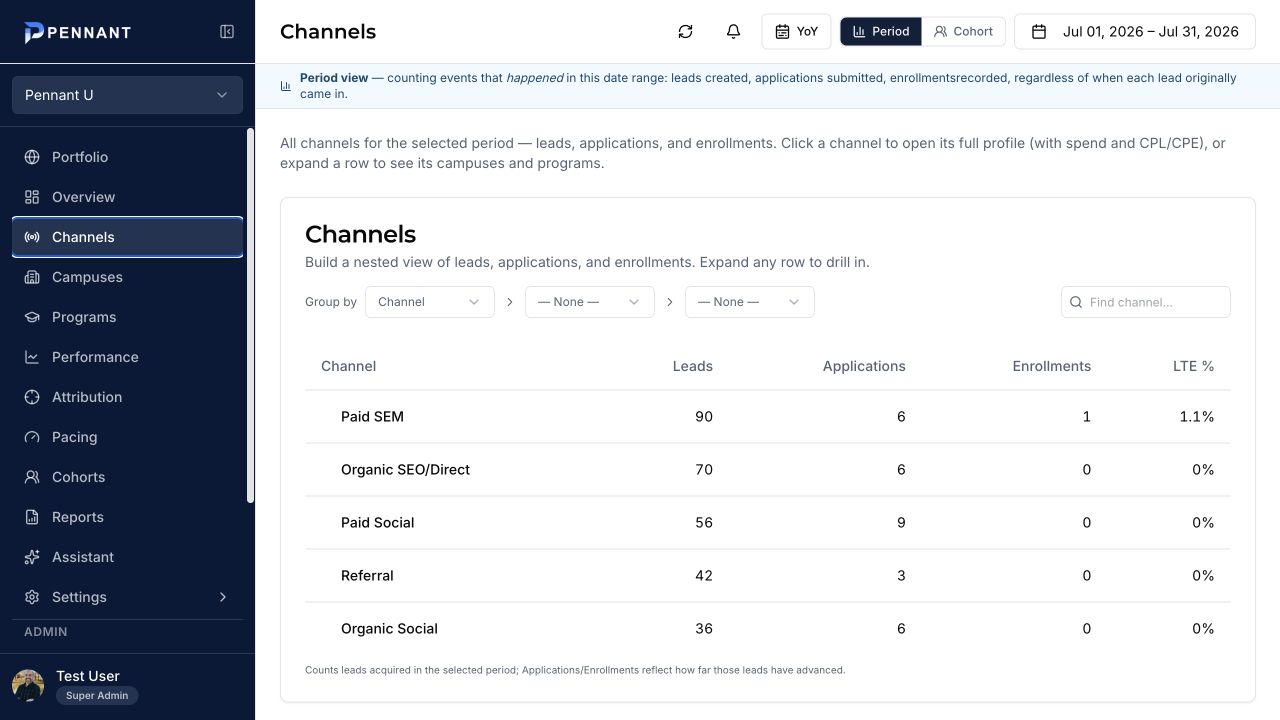
Task: Open the Assistant page
Action: point(127,557)
